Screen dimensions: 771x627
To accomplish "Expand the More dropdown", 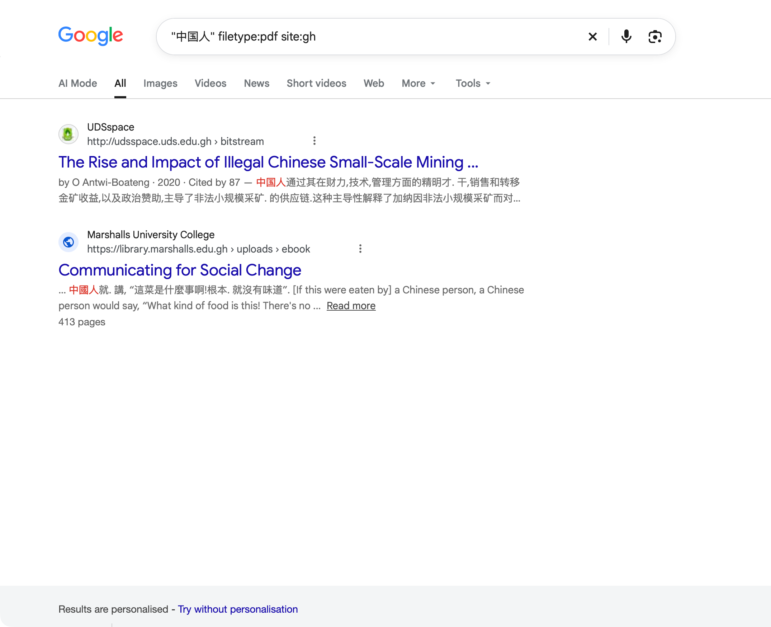I will [x=418, y=83].
